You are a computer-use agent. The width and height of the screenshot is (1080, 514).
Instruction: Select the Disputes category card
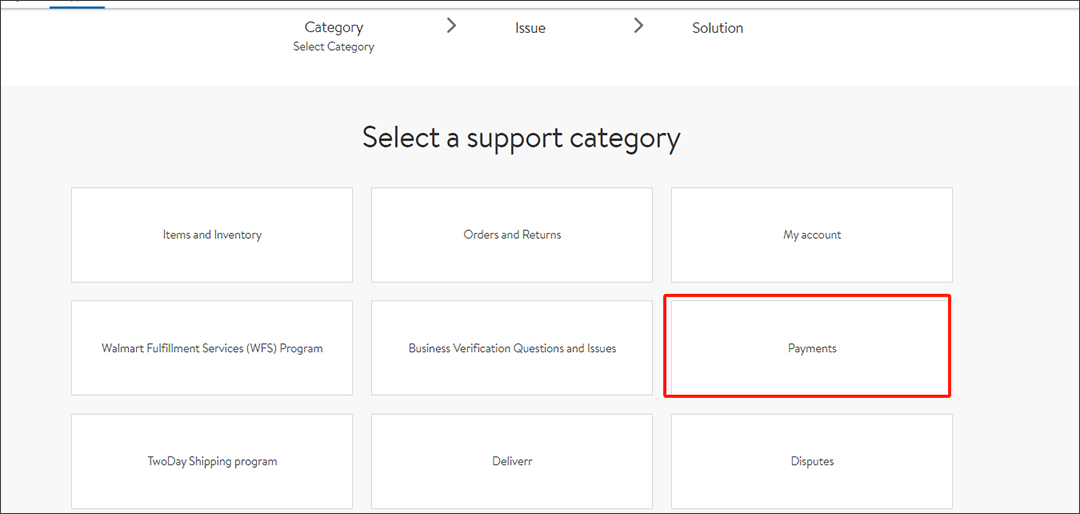point(811,461)
